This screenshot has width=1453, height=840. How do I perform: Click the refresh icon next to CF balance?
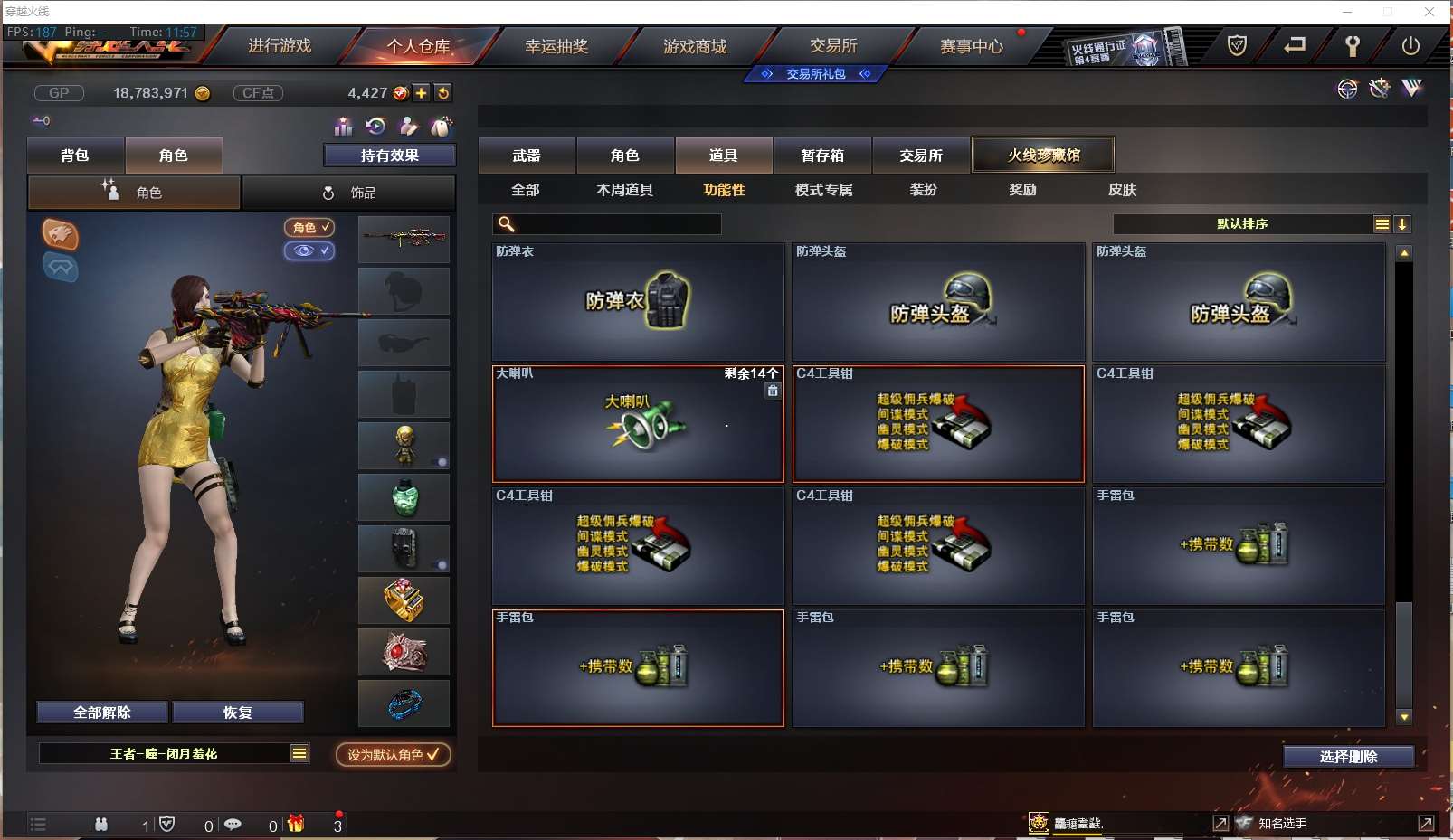(x=442, y=93)
